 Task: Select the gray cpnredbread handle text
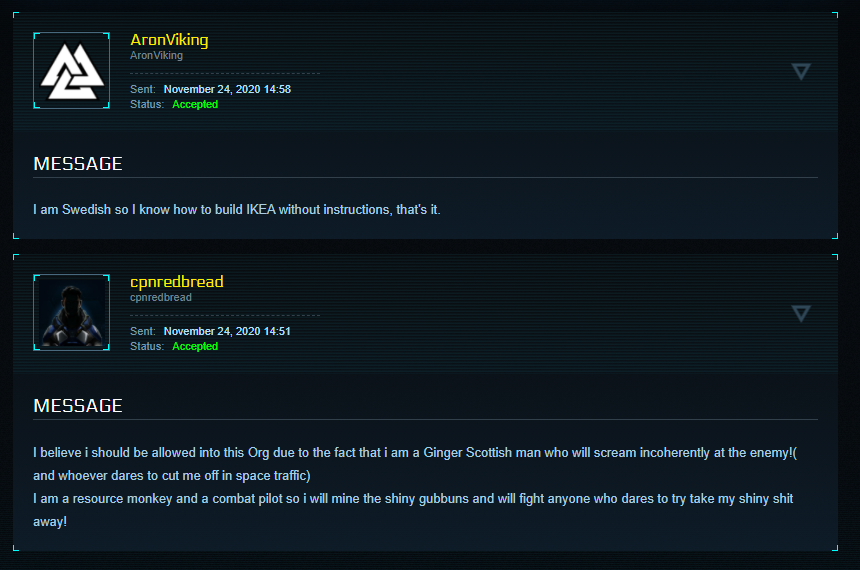click(161, 297)
